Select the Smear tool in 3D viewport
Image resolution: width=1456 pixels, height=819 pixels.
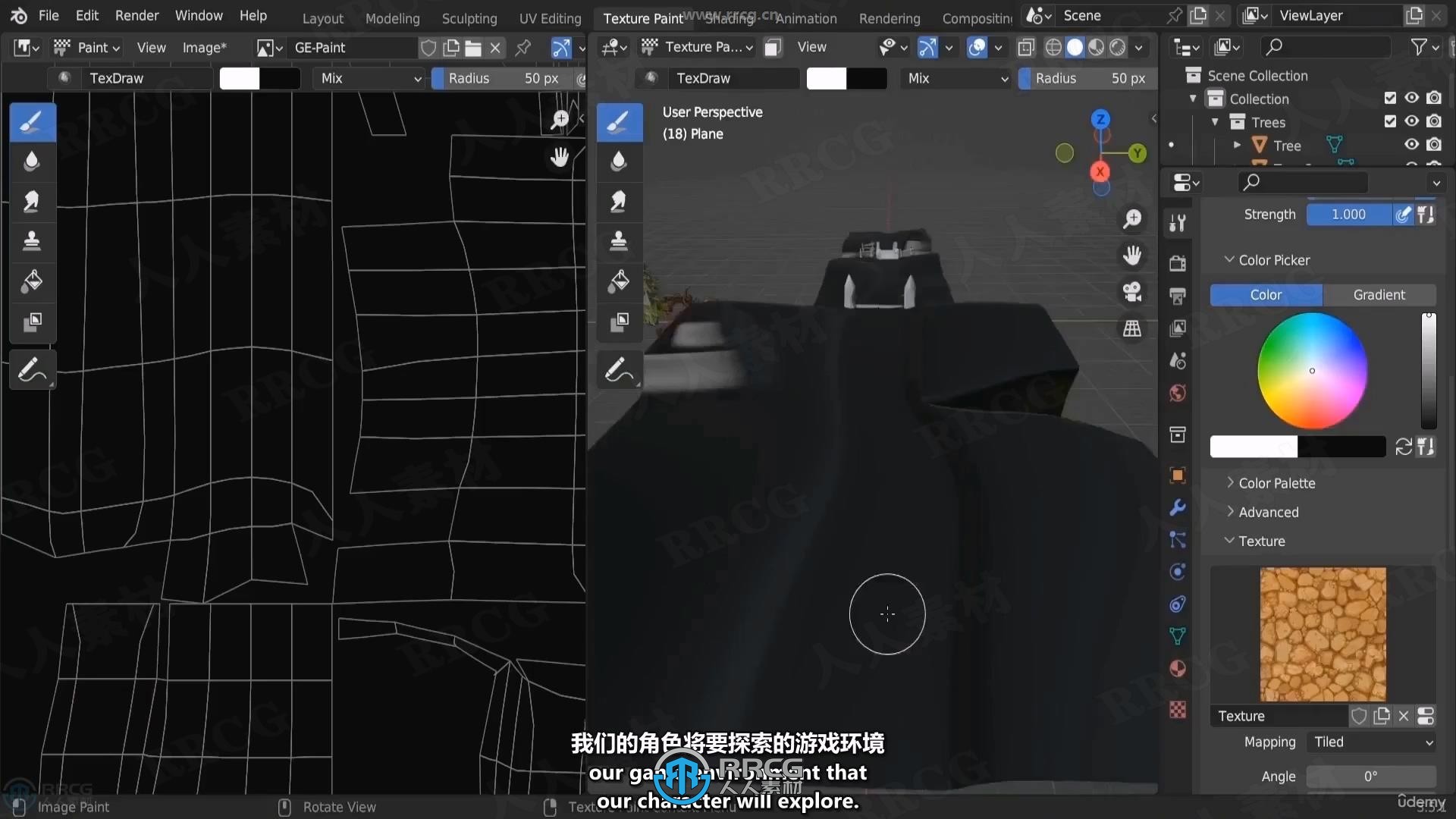[x=619, y=201]
